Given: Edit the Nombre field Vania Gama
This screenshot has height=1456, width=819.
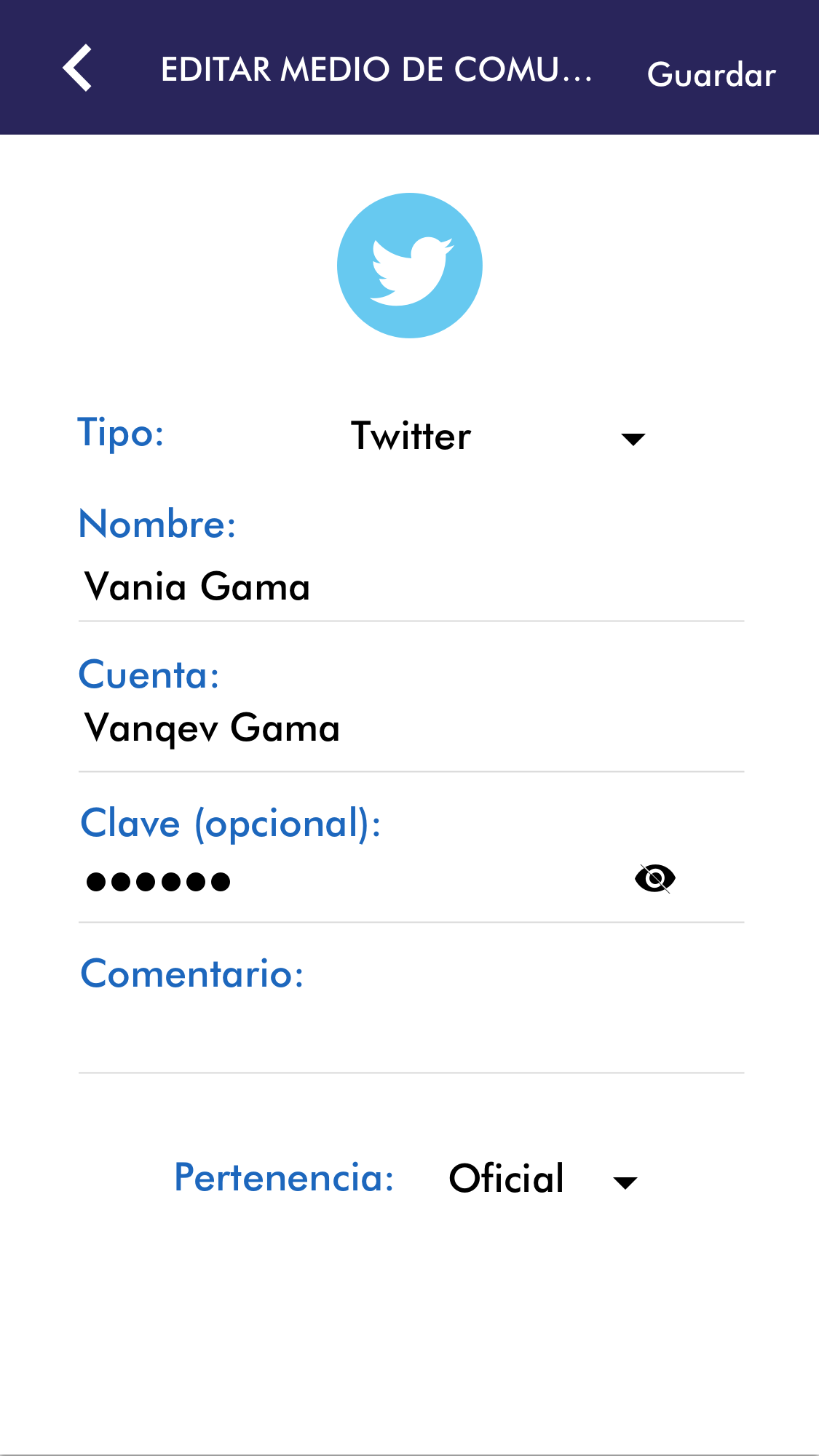Looking at the screenshot, I should 411,588.
